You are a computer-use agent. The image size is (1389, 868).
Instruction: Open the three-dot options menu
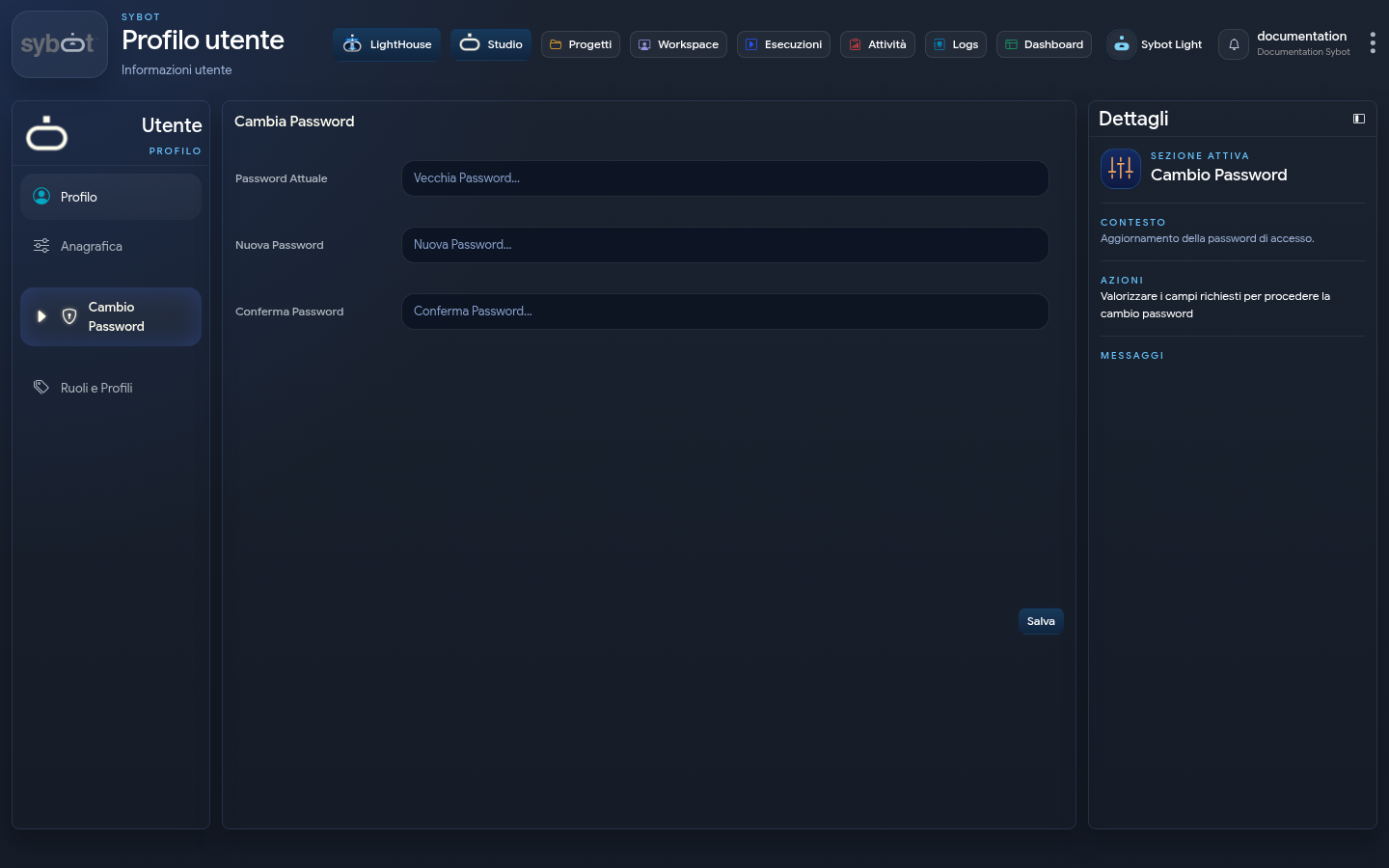[x=1373, y=43]
